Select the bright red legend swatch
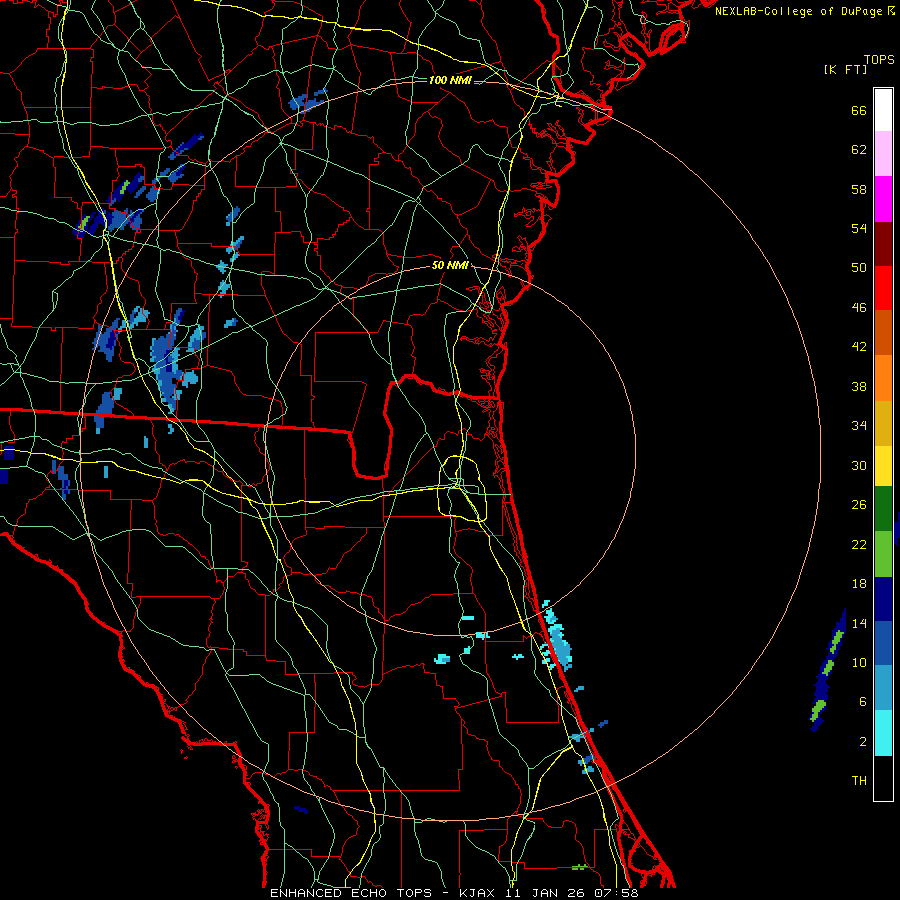The width and height of the screenshot is (900, 900). (x=883, y=288)
